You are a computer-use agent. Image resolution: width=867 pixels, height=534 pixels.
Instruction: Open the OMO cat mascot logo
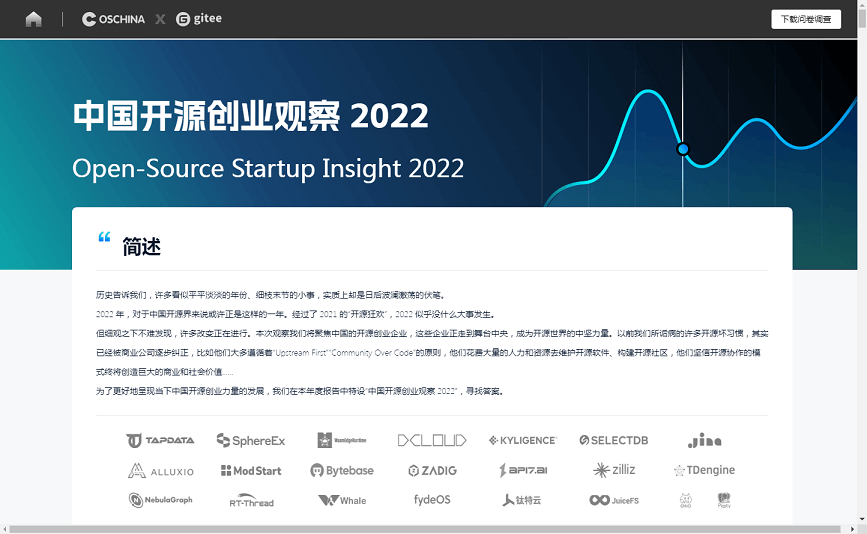pos(686,500)
